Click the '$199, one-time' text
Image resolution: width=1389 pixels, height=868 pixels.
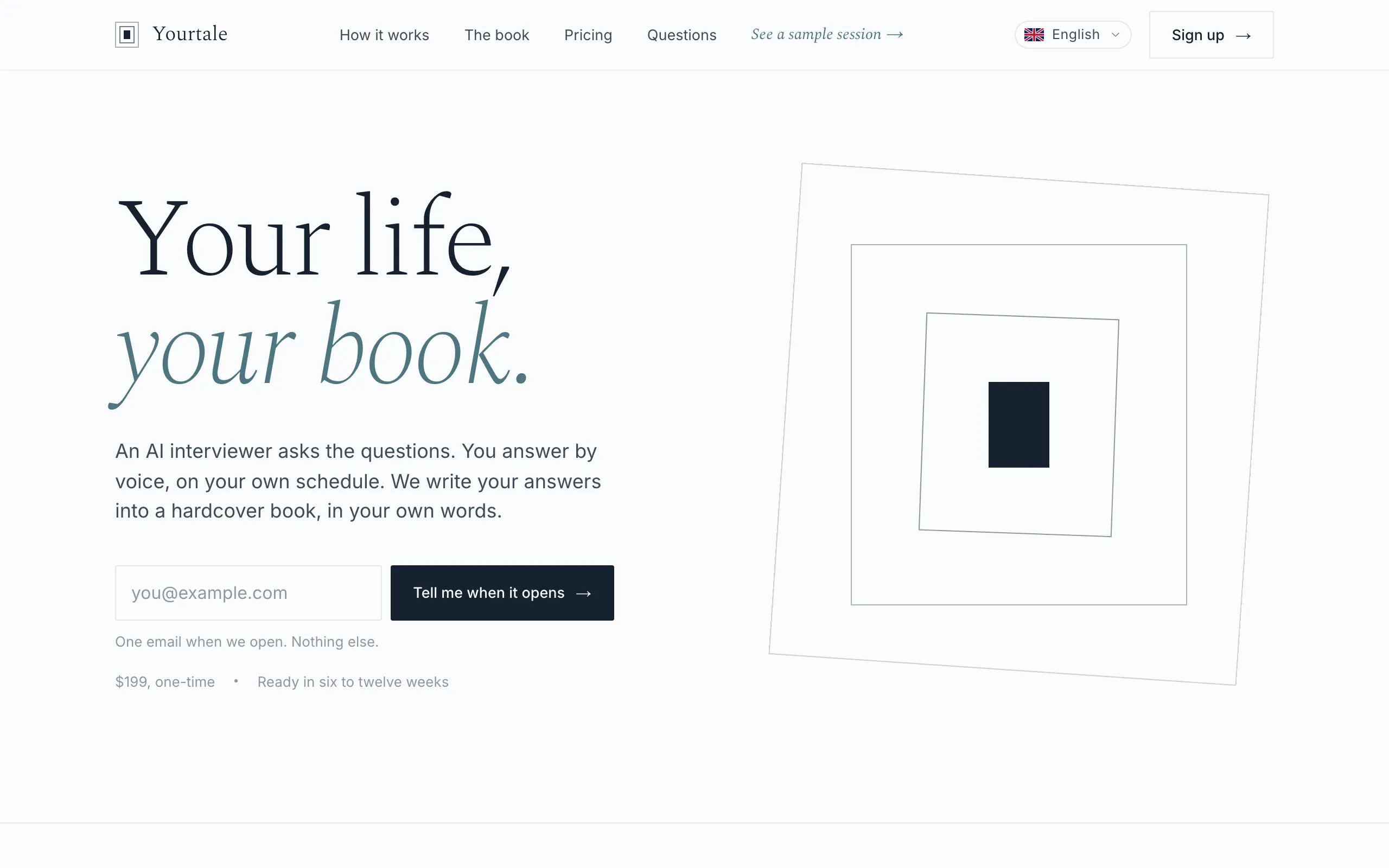tap(165, 682)
